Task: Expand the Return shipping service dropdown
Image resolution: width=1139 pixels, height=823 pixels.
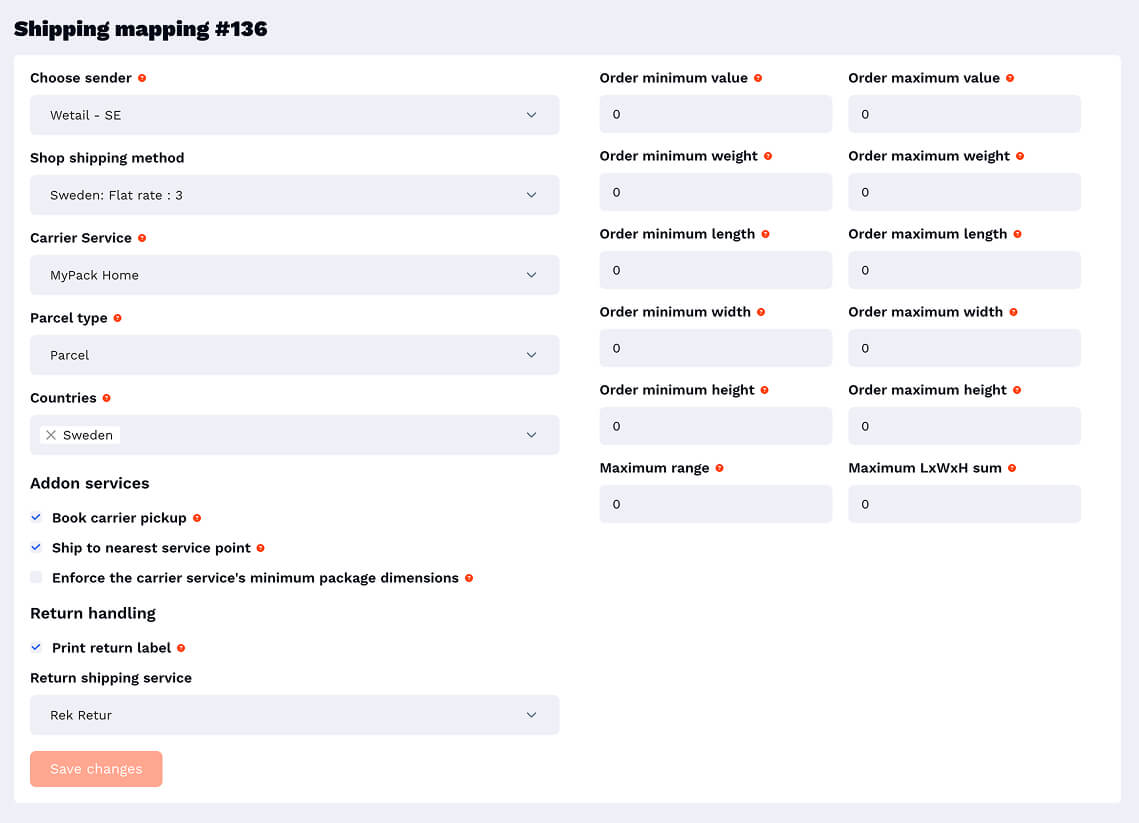Action: (x=294, y=715)
